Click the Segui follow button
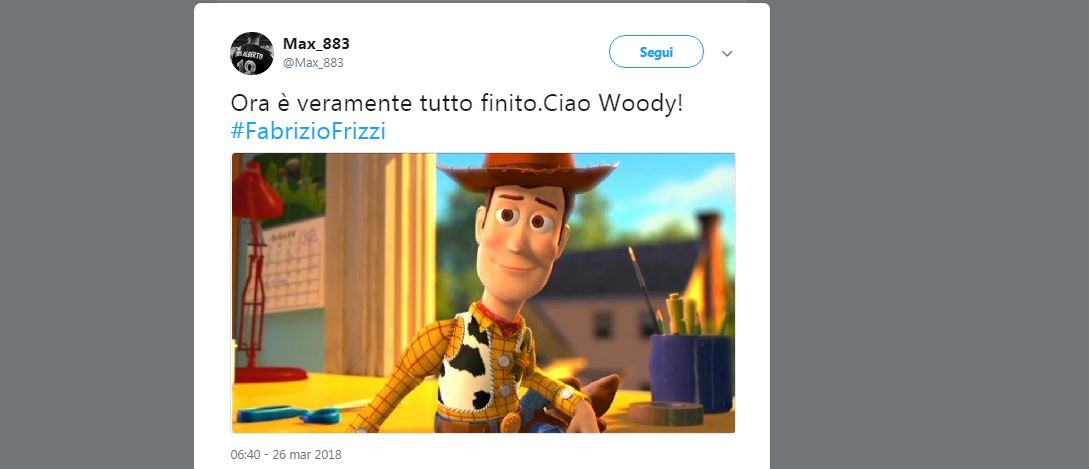 pyautogui.click(x=656, y=52)
